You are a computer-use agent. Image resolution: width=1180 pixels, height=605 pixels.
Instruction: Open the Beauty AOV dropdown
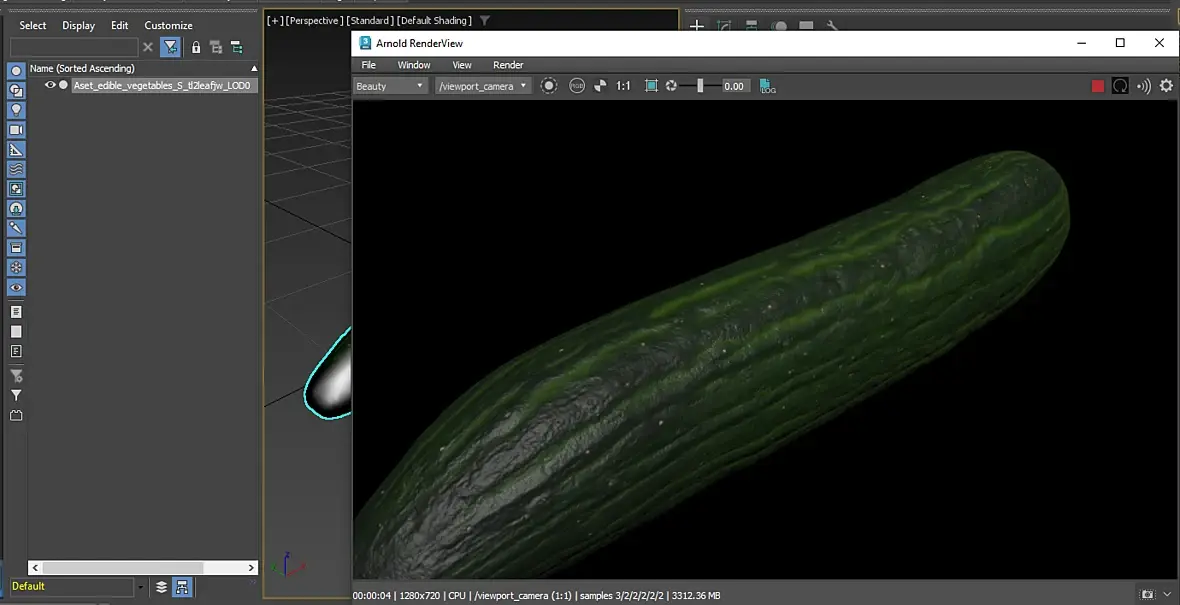pyautogui.click(x=391, y=86)
